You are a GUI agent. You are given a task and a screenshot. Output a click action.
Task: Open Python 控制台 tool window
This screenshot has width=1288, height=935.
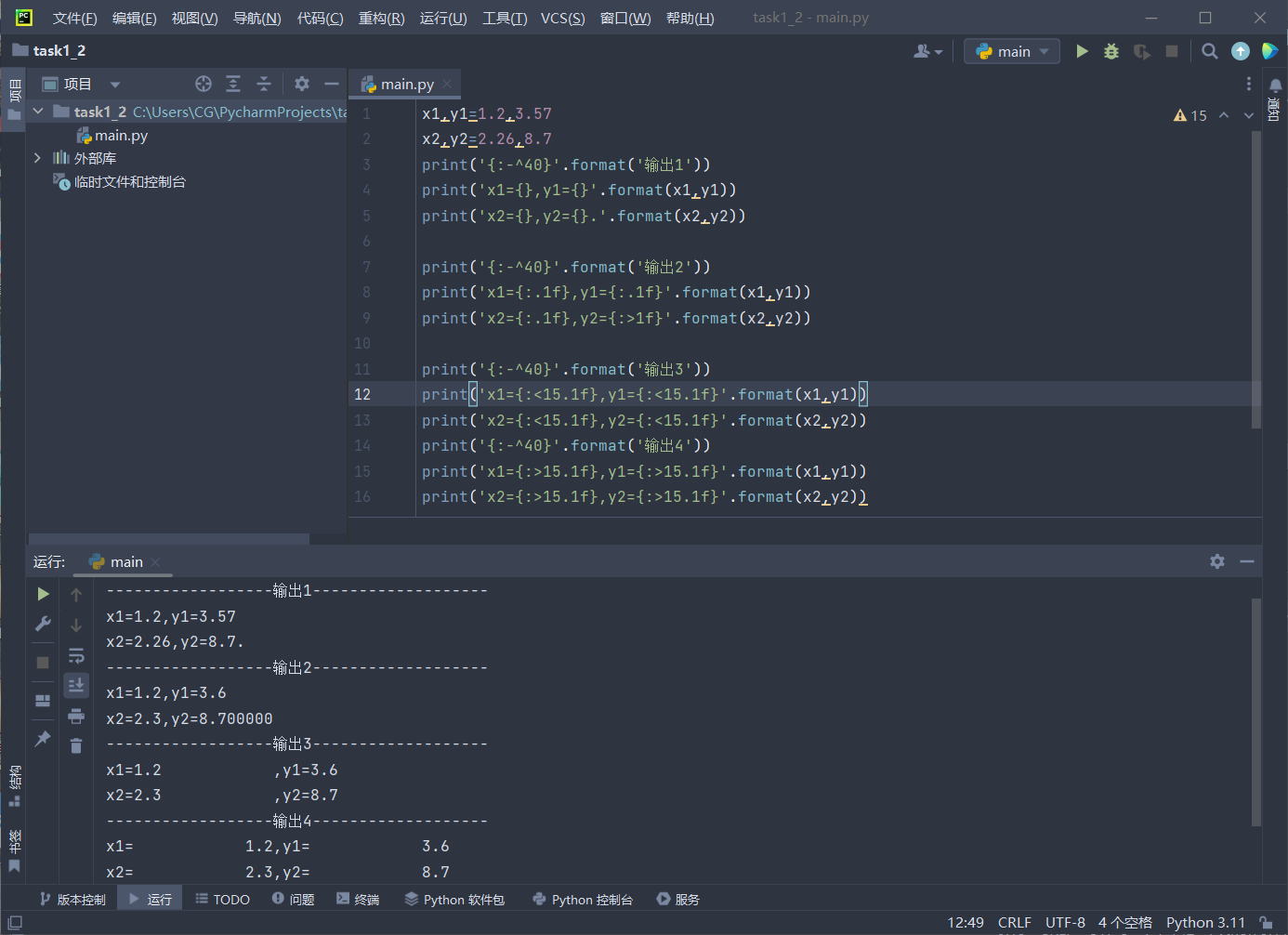point(583,899)
